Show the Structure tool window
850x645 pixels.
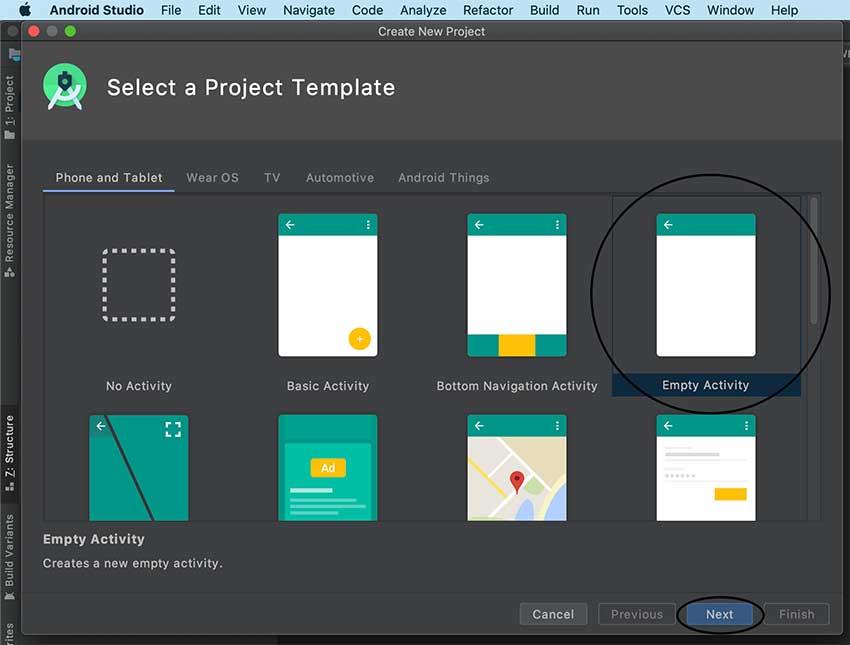(x=10, y=452)
